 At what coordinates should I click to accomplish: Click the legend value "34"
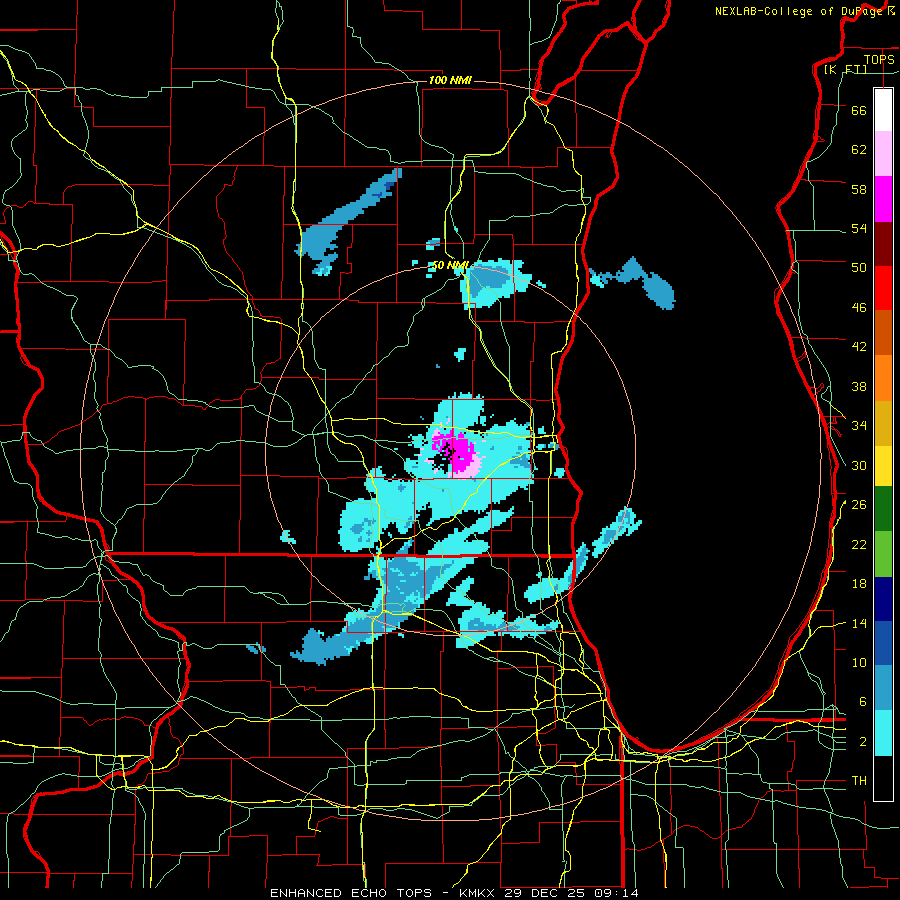click(859, 426)
